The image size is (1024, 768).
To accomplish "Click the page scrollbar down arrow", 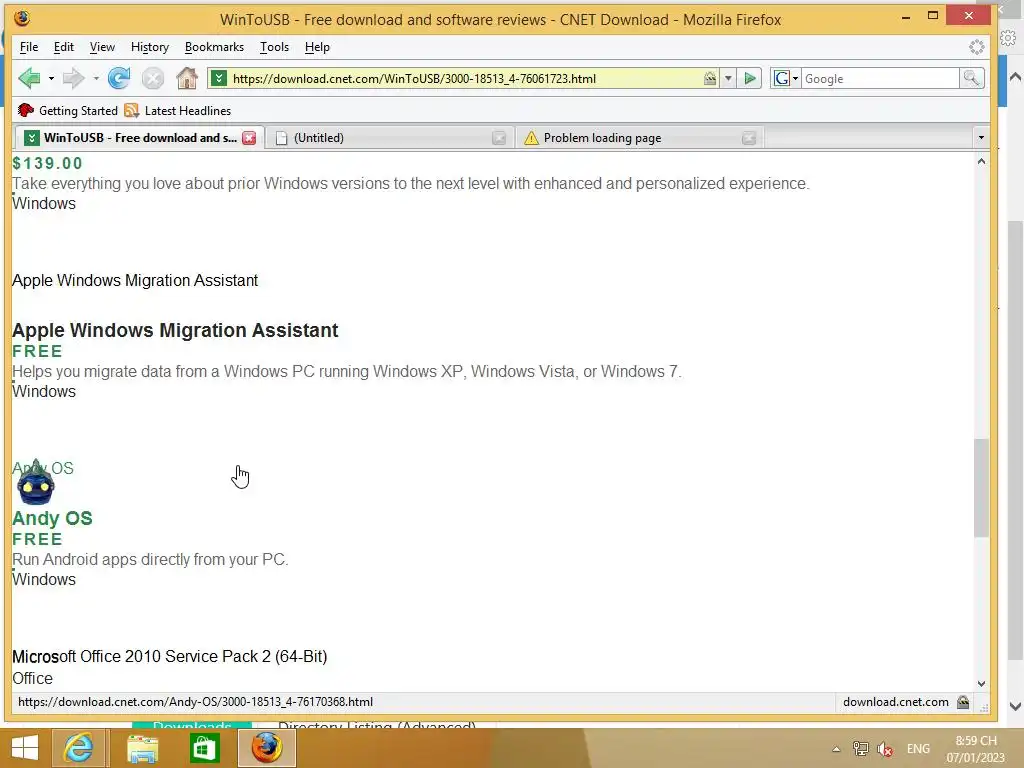I will [981, 683].
